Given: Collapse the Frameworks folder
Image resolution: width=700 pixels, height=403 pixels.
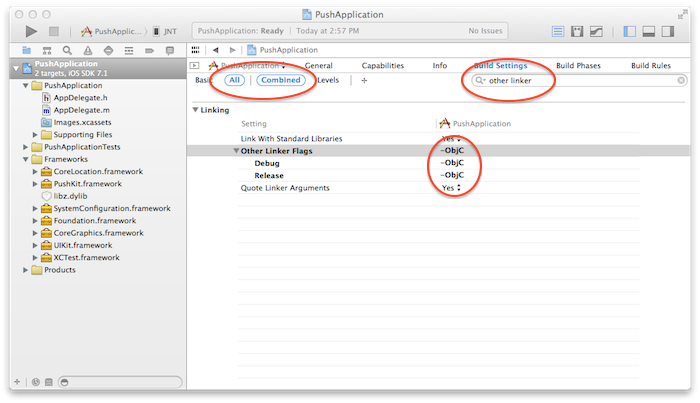Looking at the screenshot, I should pos(25,159).
